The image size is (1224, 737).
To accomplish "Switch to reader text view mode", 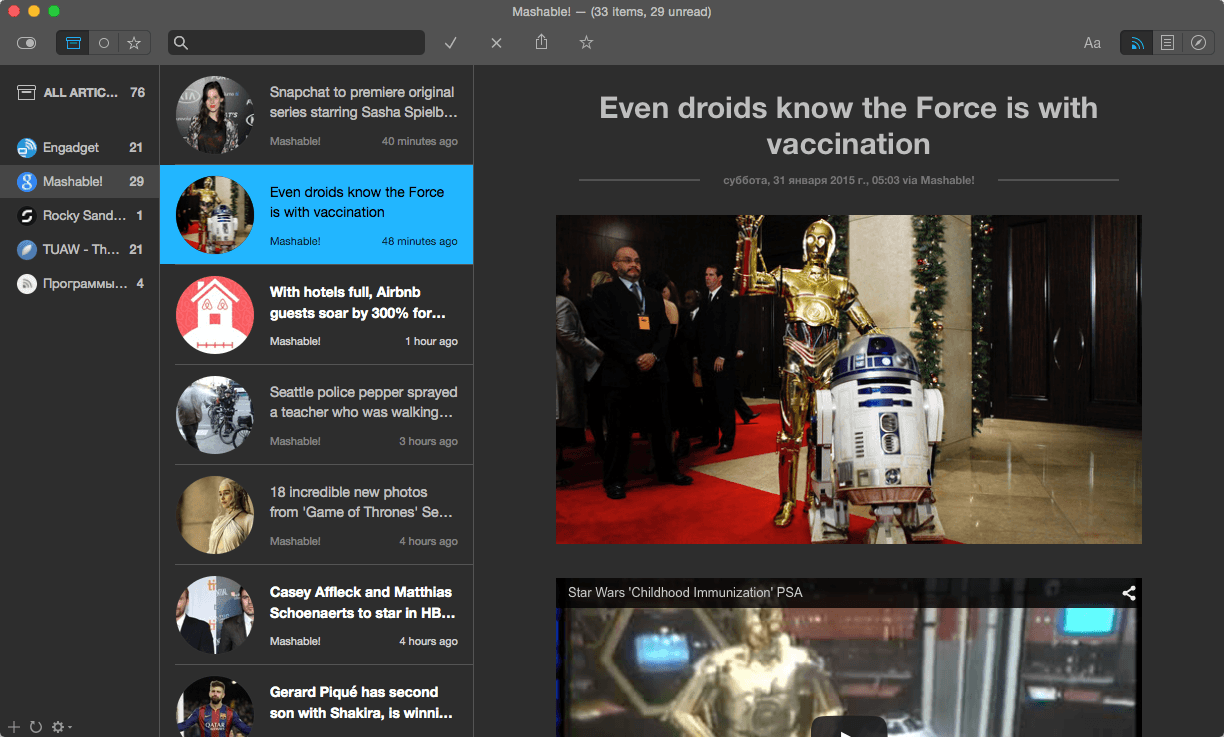I will coord(1167,43).
